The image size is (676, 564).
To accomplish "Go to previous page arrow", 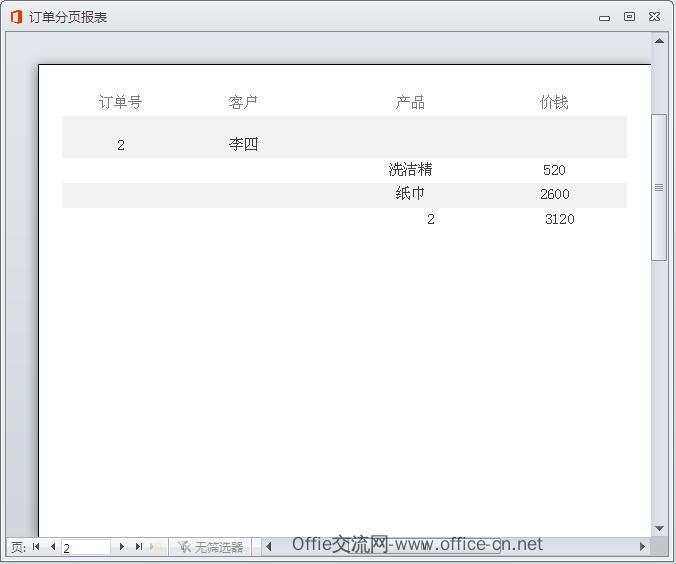I will pyautogui.click(x=53, y=547).
